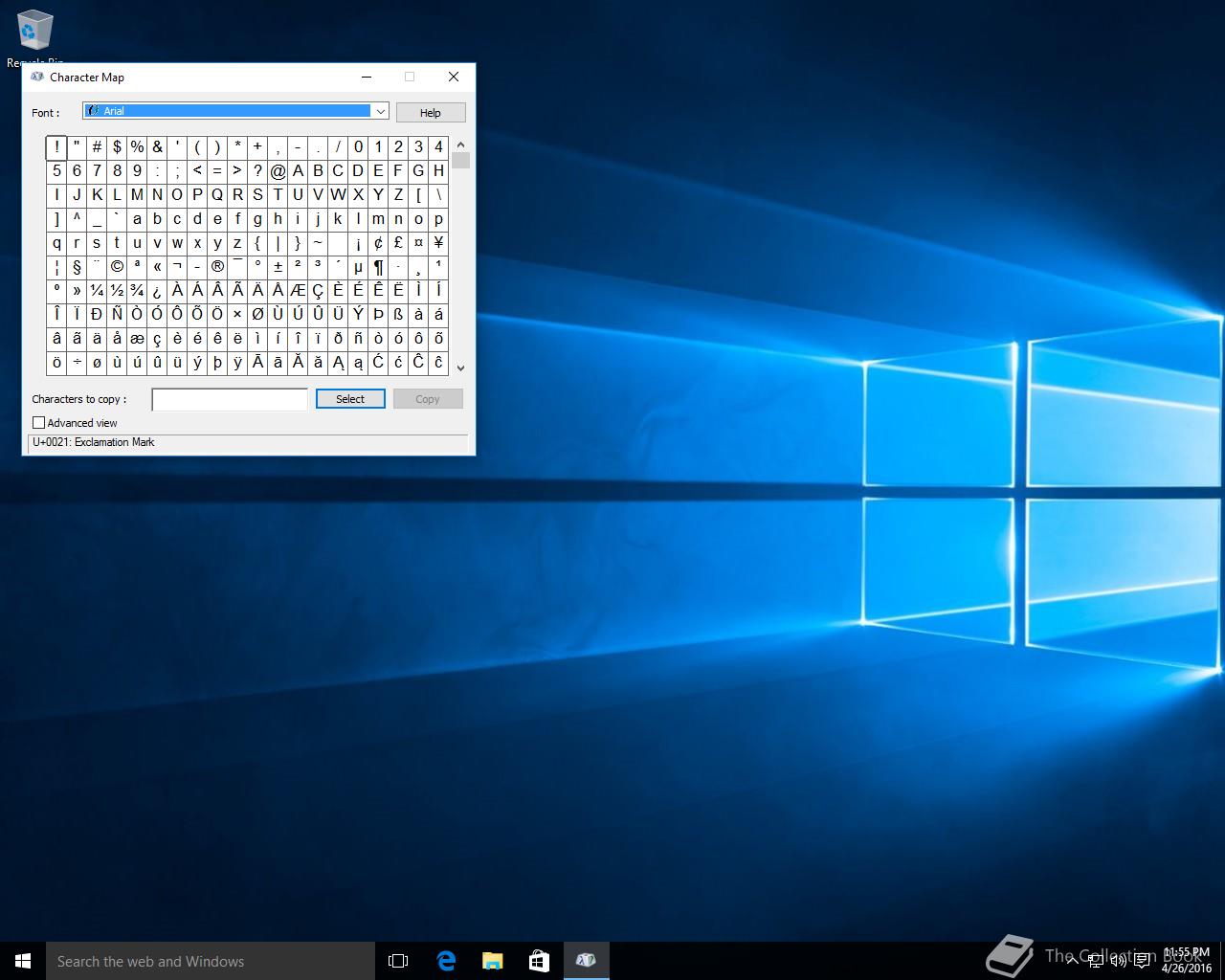This screenshot has height=980, width=1225.
Task: Select the ± plus-minus sign cell
Action: tap(278, 266)
